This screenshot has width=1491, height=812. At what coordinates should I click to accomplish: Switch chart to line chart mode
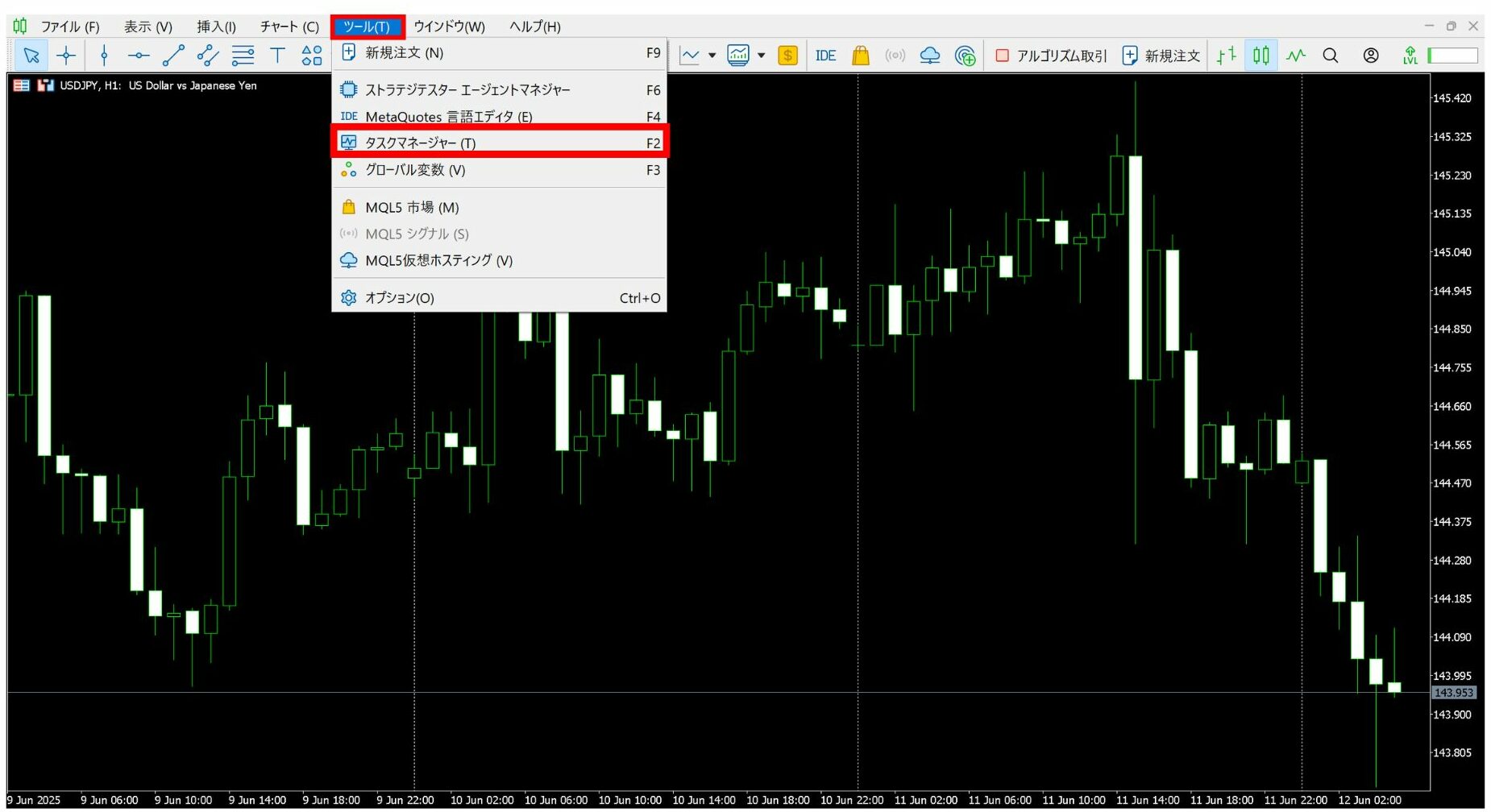point(1296,56)
